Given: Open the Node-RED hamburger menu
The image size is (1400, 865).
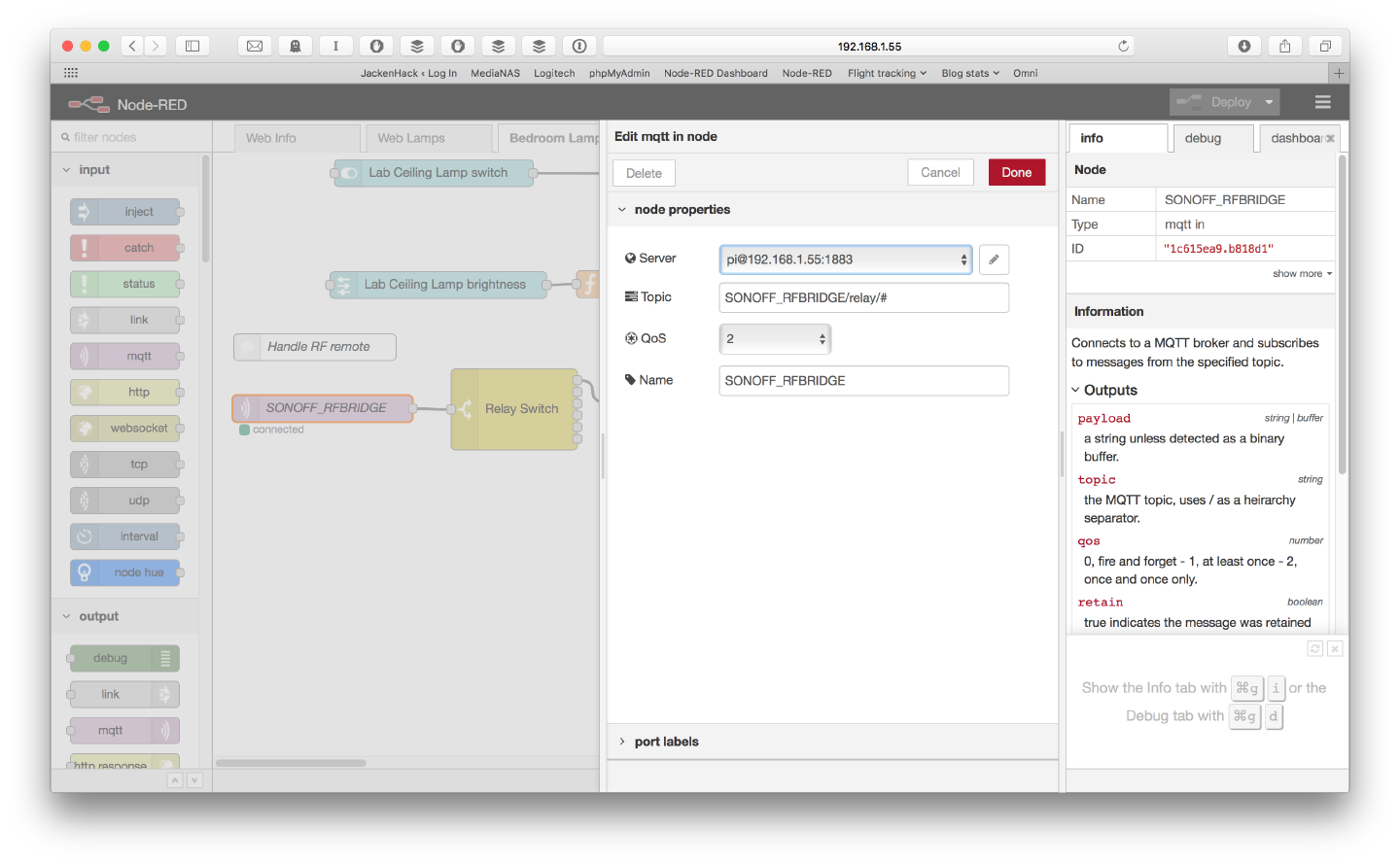Looking at the screenshot, I should tap(1322, 102).
